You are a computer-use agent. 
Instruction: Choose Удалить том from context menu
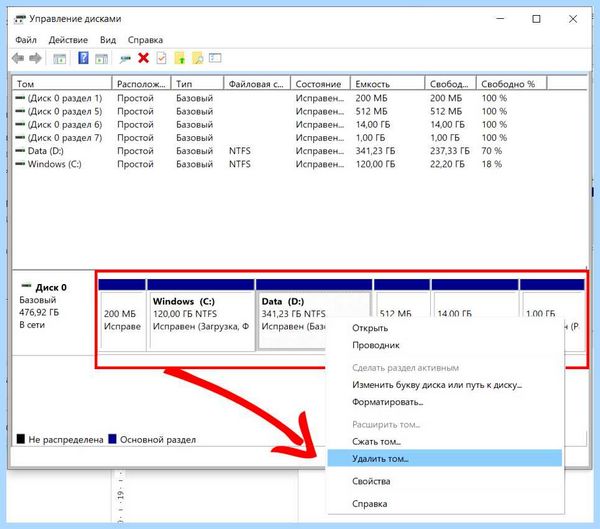[445, 458]
